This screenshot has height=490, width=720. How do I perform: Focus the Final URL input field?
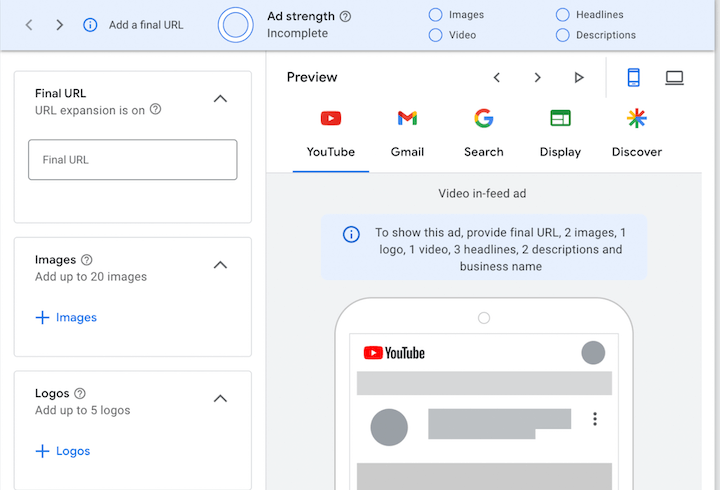coord(133,160)
